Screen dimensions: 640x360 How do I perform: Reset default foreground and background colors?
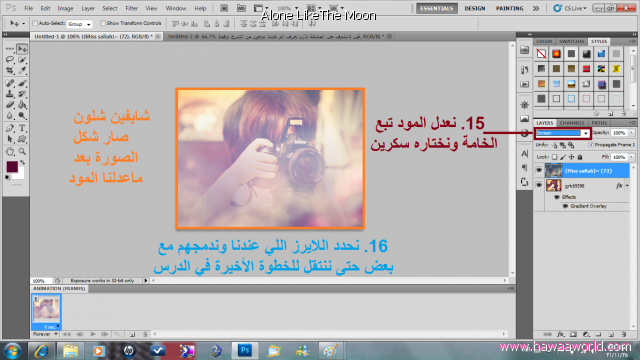[7, 178]
